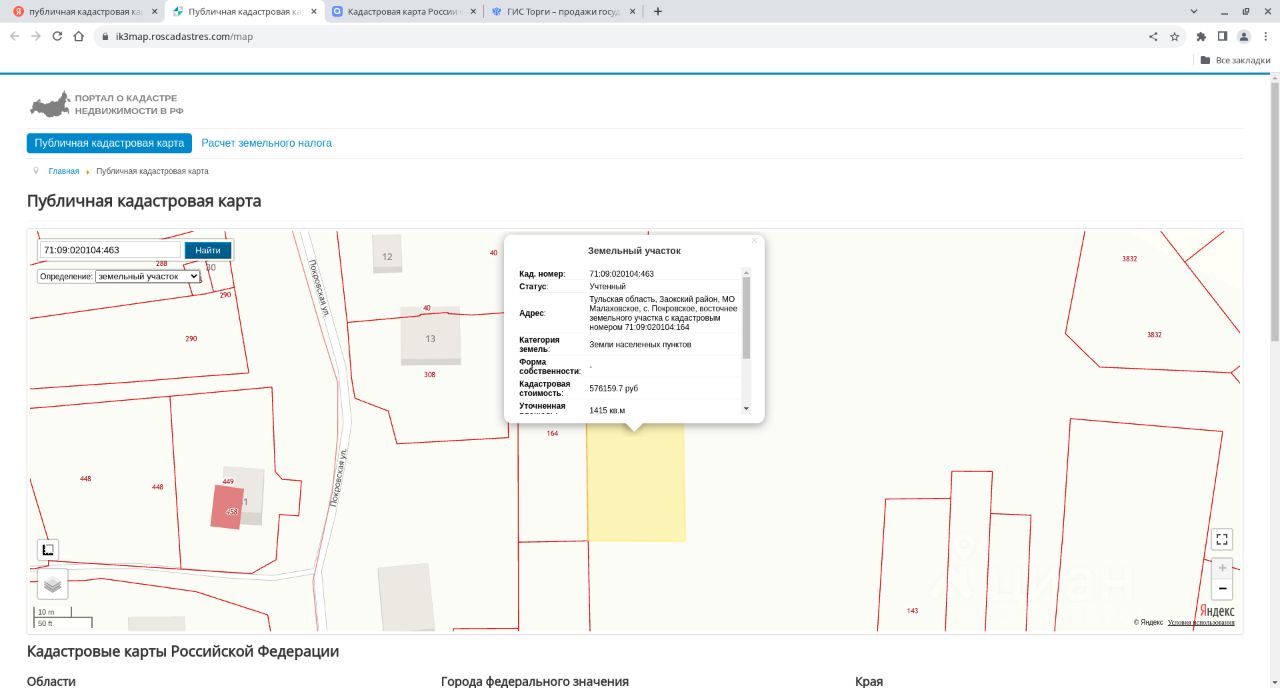Click the Города федерального значения heading
1280x688 pixels.
535,681
